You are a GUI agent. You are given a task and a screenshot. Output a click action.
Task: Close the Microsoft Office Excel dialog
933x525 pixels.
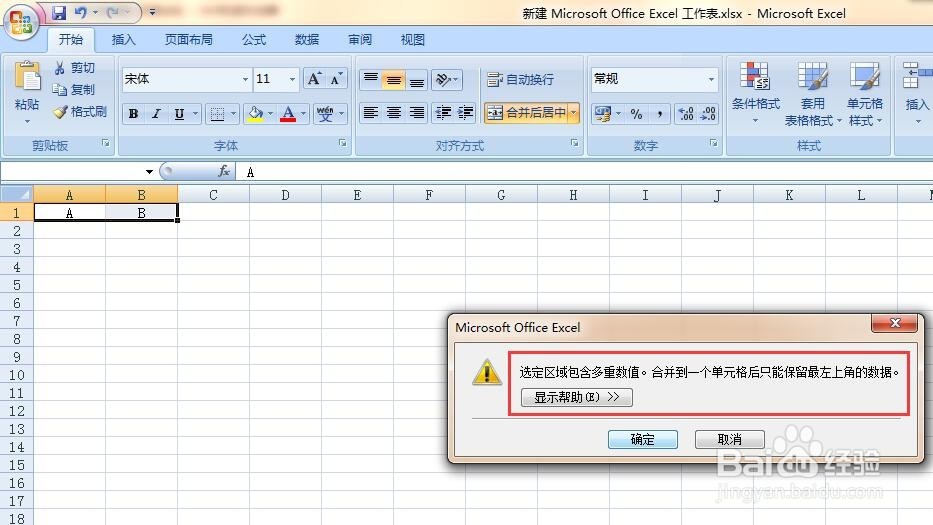[x=895, y=323]
